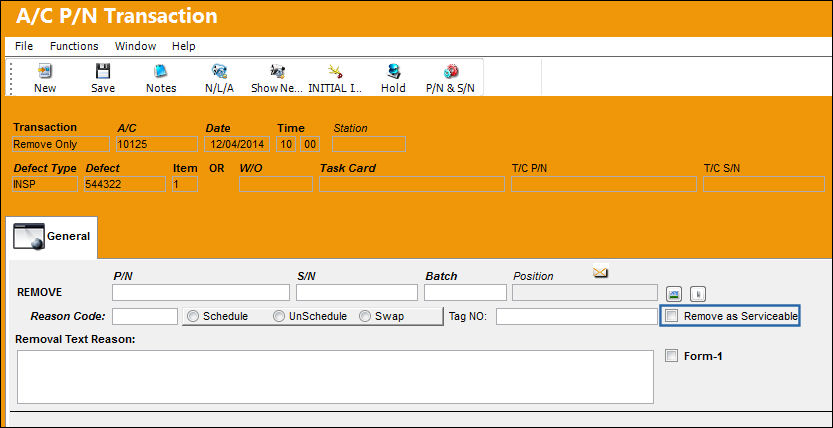
Task: Select the UnSchedule radio button
Action: pyautogui.click(x=278, y=316)
